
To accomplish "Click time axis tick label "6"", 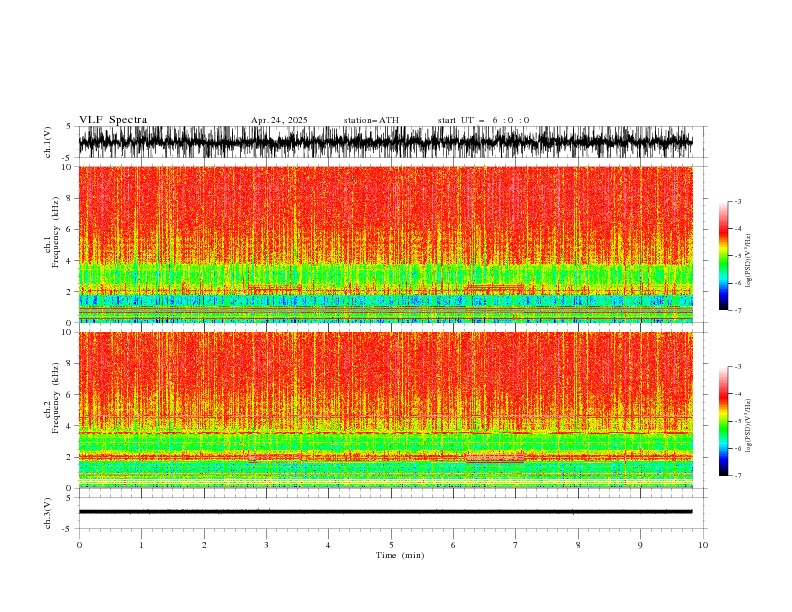I will [453, 545].
